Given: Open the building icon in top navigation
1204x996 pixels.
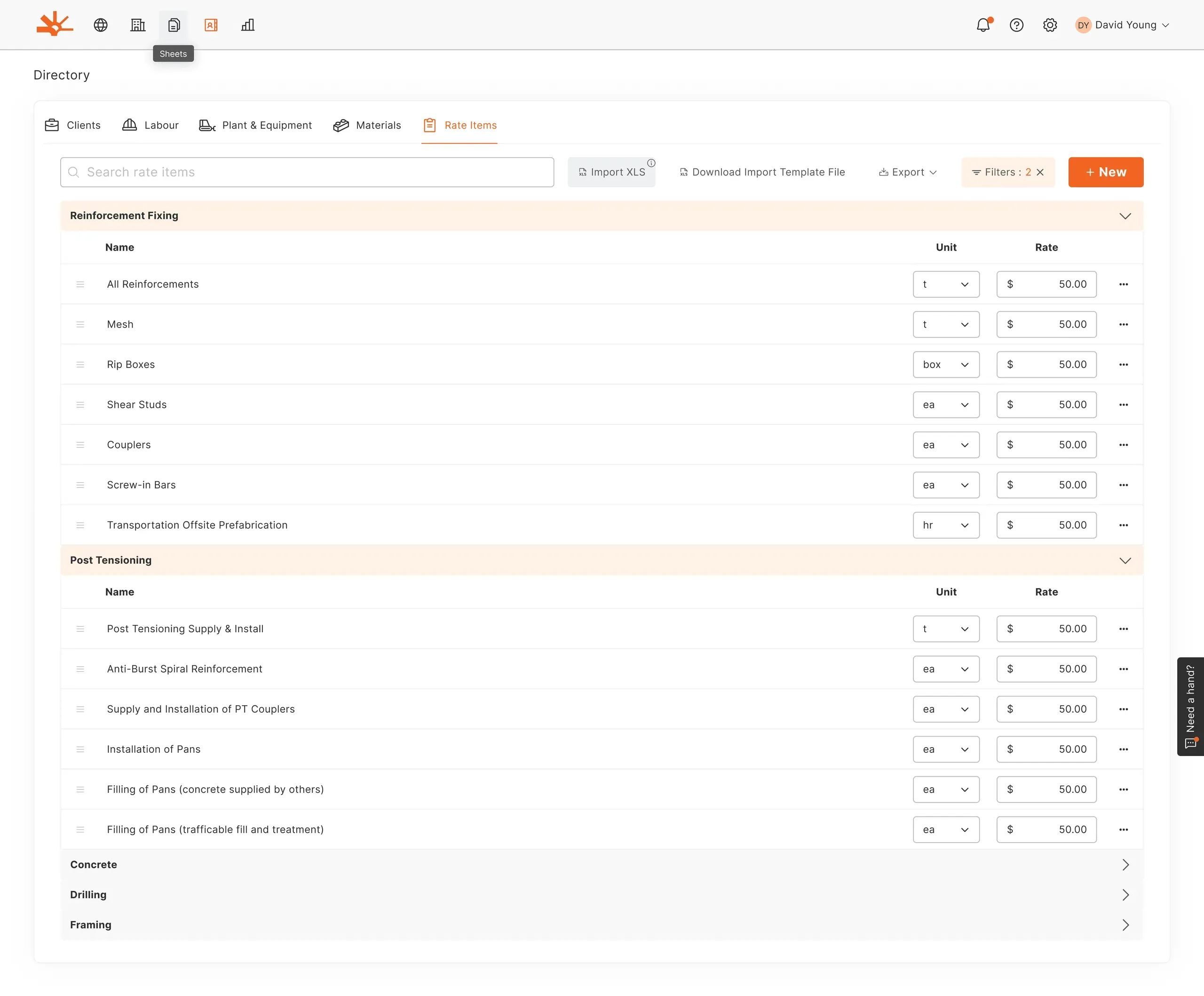Looking at the screenshot, I should tap(138, 25).
